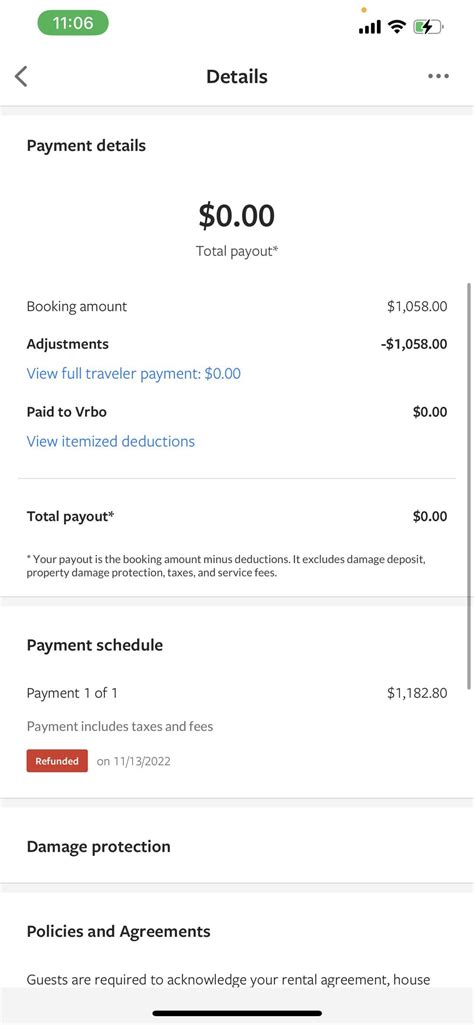
Task: Open the three-dot more options menu
Action: 438,76
